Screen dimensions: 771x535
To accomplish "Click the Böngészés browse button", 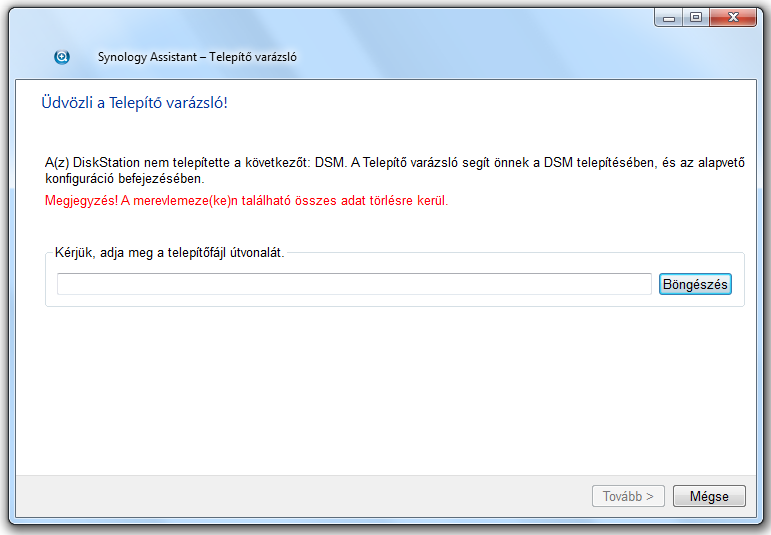I will point(695,284).
